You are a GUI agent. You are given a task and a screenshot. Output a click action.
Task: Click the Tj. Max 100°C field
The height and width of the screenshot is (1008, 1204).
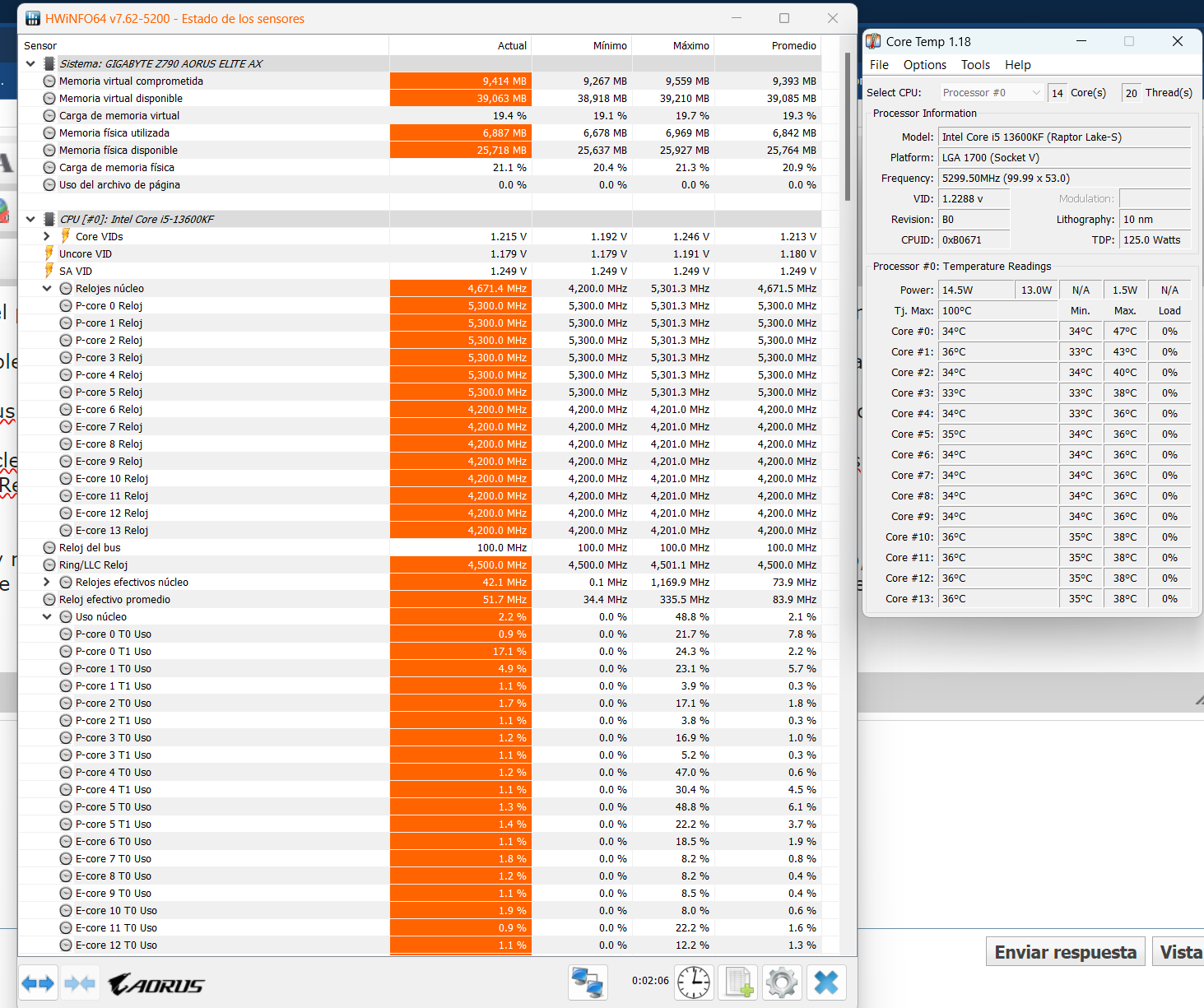(x=997, y=311)
